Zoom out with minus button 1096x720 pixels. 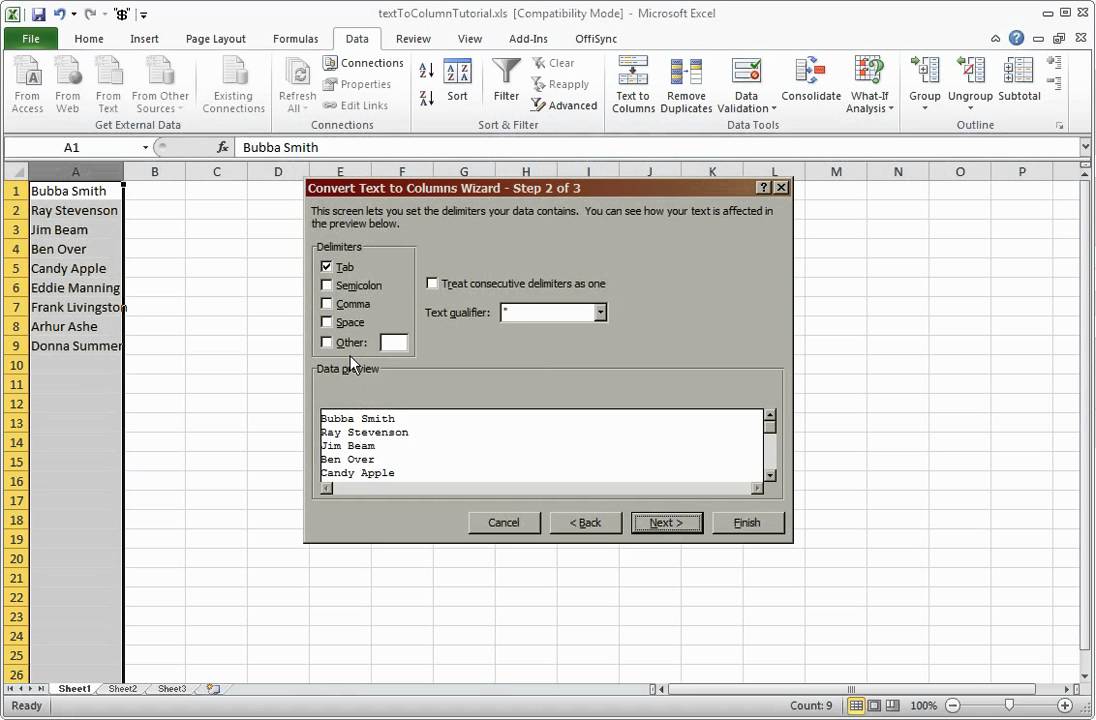[x=953, y=705]
